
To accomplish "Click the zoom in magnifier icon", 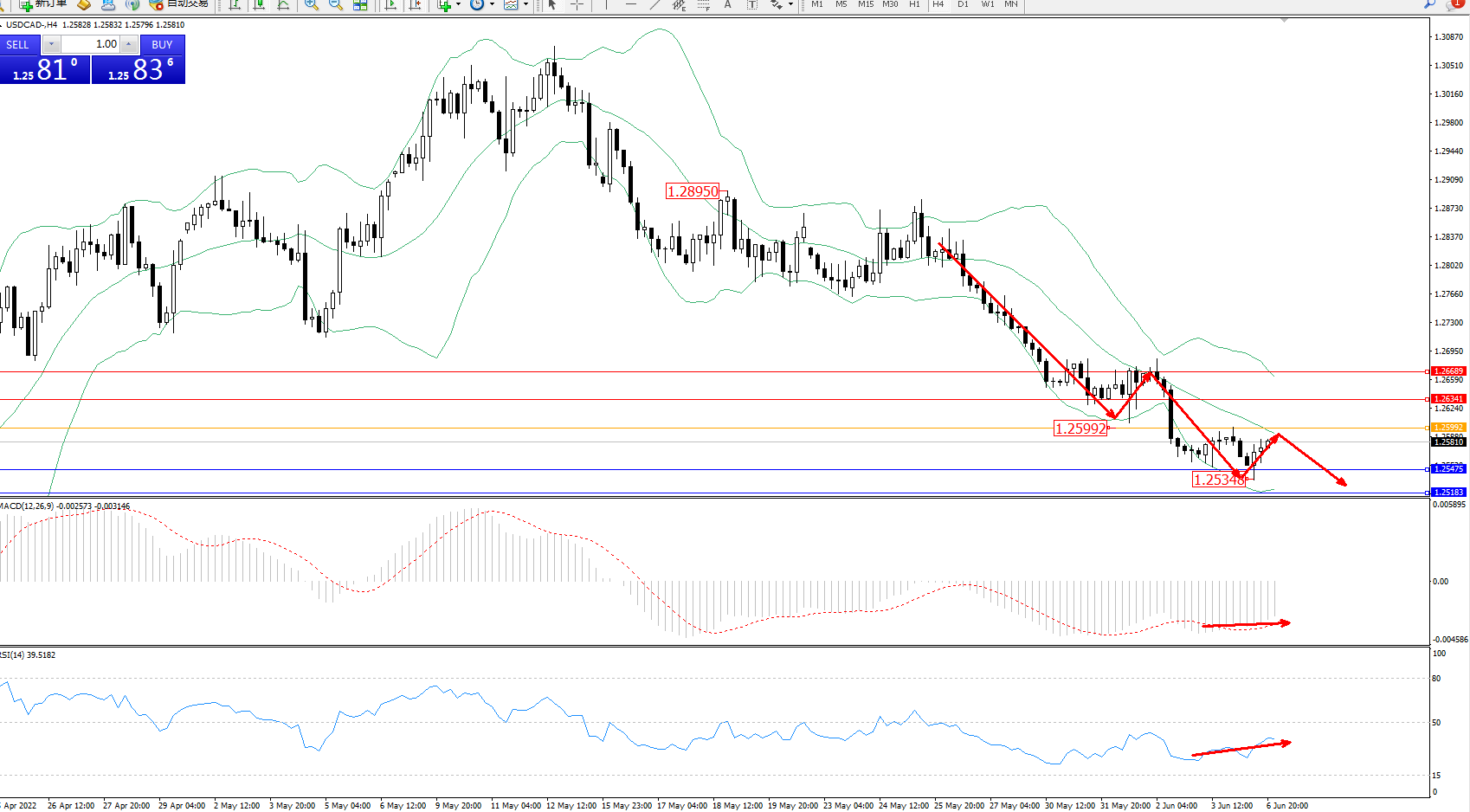I will [x=312, y=4].
